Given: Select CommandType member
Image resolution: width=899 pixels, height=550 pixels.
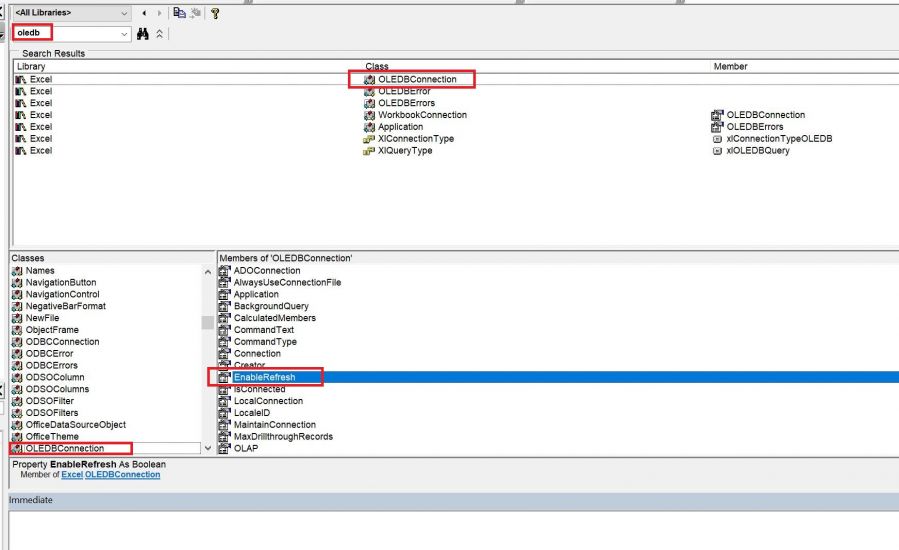Looking at the screenshot, I should [265, 342].
